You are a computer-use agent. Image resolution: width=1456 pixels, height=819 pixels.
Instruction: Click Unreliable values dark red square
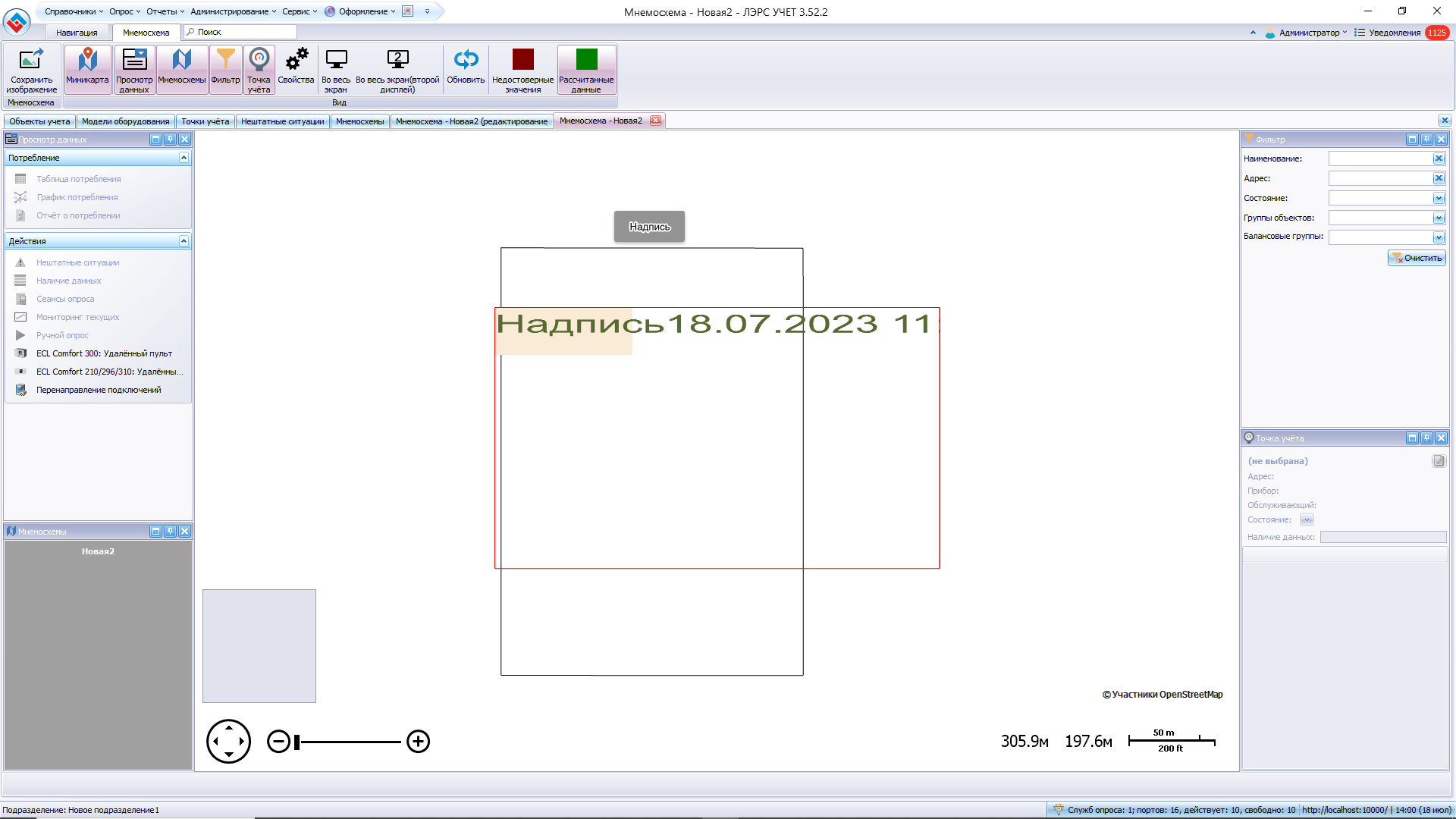(522, 61)
